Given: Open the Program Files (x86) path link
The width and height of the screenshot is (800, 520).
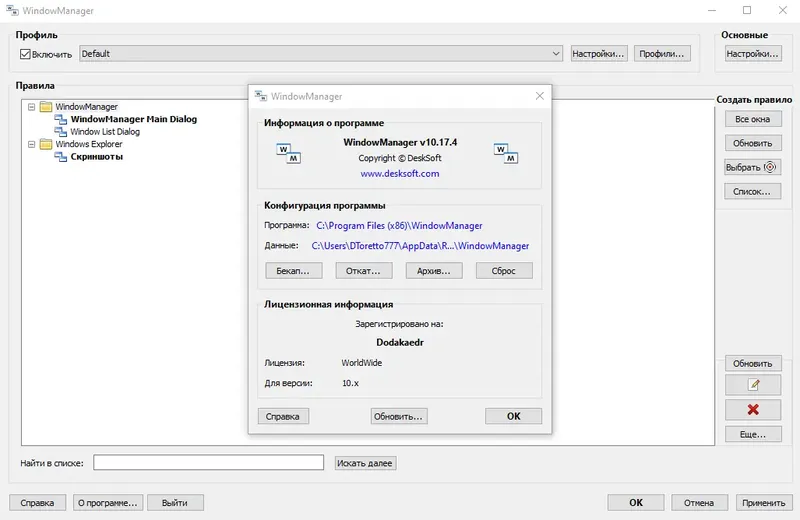Looking at the screenshot, I should (x=399, y=226).
